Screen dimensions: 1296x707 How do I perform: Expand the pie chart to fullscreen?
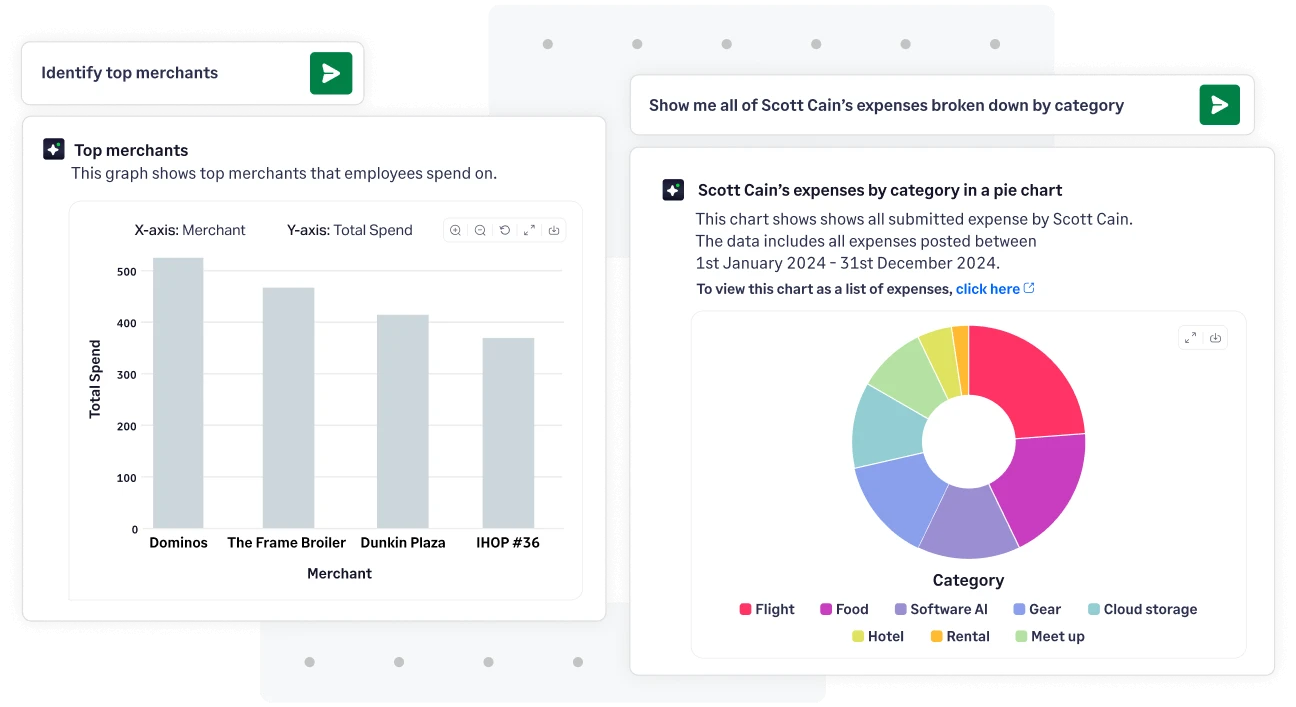pos(1190,337)
